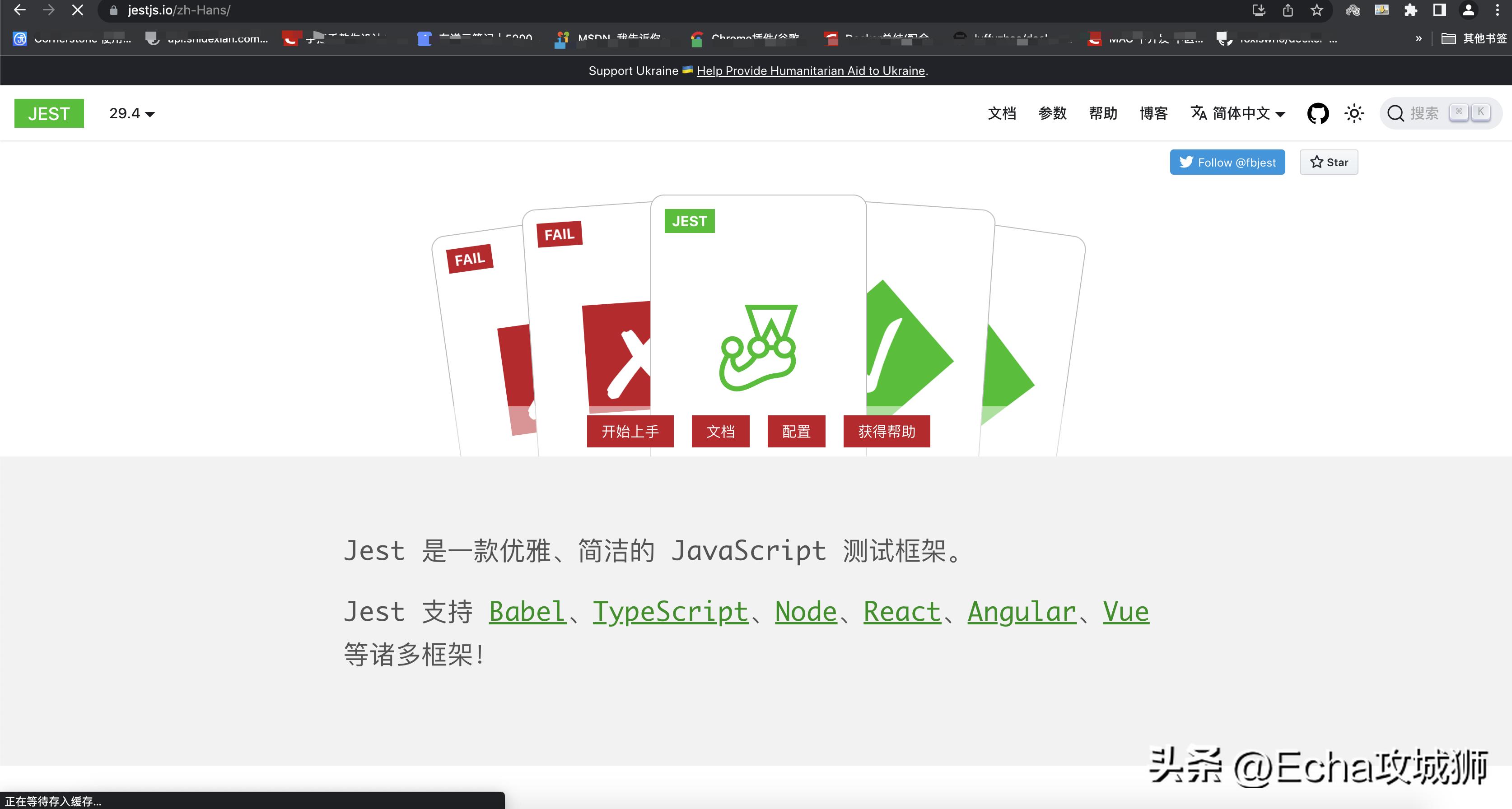Click the search magnifier icon
Image resolution: width=1512 pixels, height=809 pixels.
tap(1396, 113)
